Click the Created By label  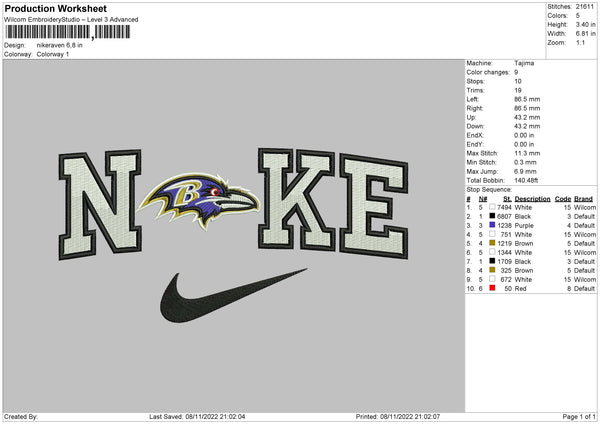pyautogui.click(x=21, y=416)
